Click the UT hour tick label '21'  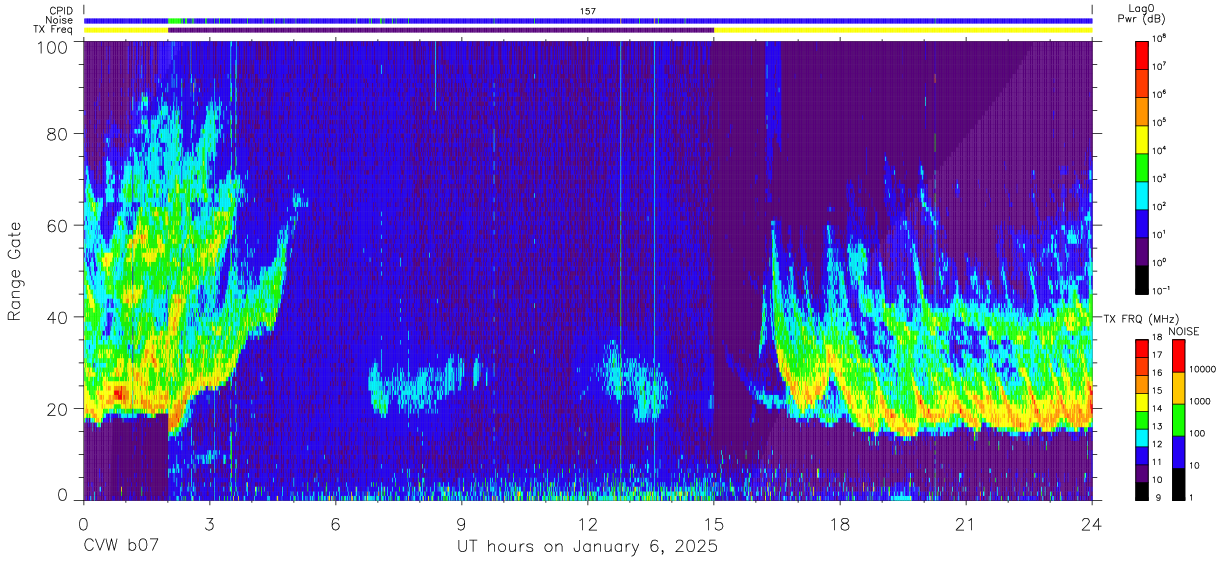[966, 523]
